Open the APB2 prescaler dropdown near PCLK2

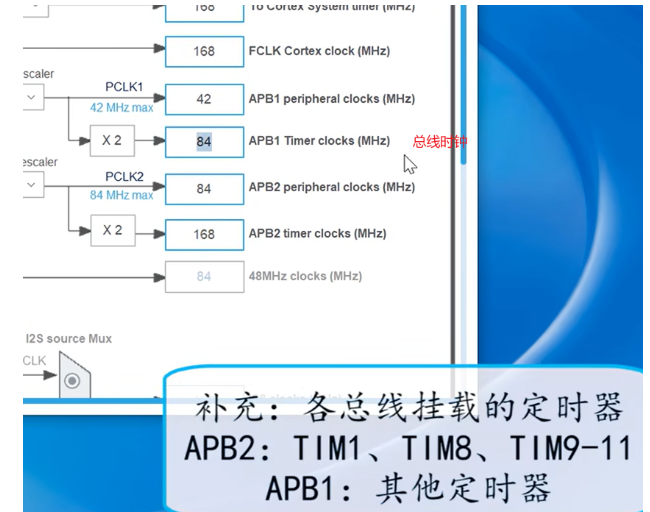point(34,185)
